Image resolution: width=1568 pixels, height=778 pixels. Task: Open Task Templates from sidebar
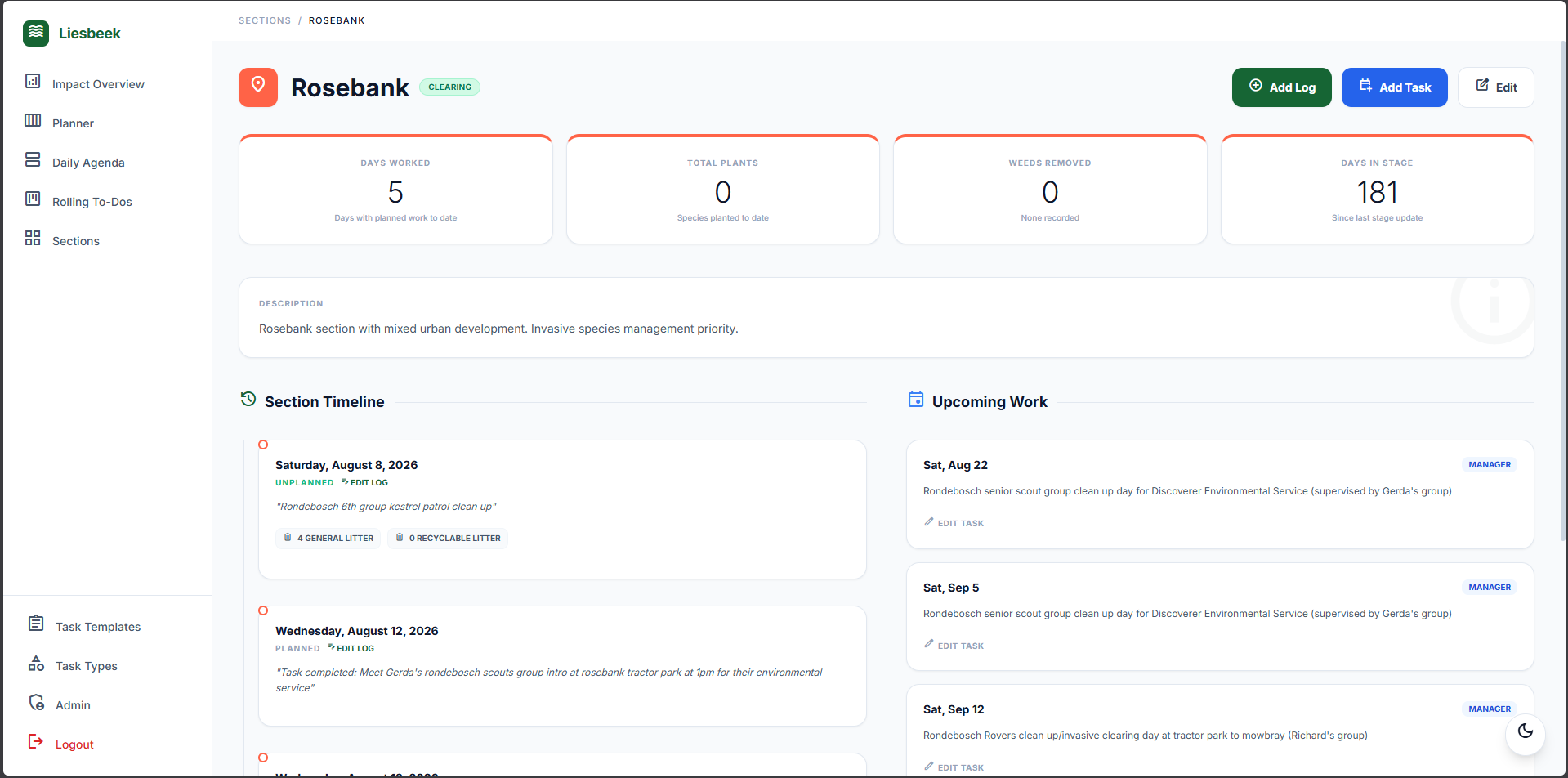coord(98,627)
